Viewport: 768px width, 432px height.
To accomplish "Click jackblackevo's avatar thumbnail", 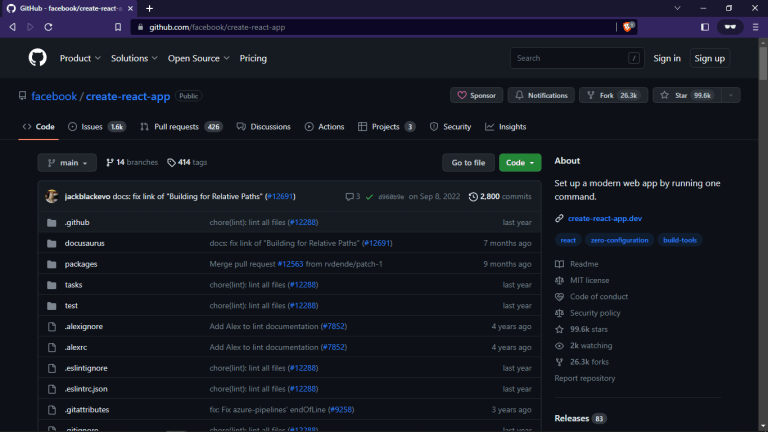I will 52,196.
